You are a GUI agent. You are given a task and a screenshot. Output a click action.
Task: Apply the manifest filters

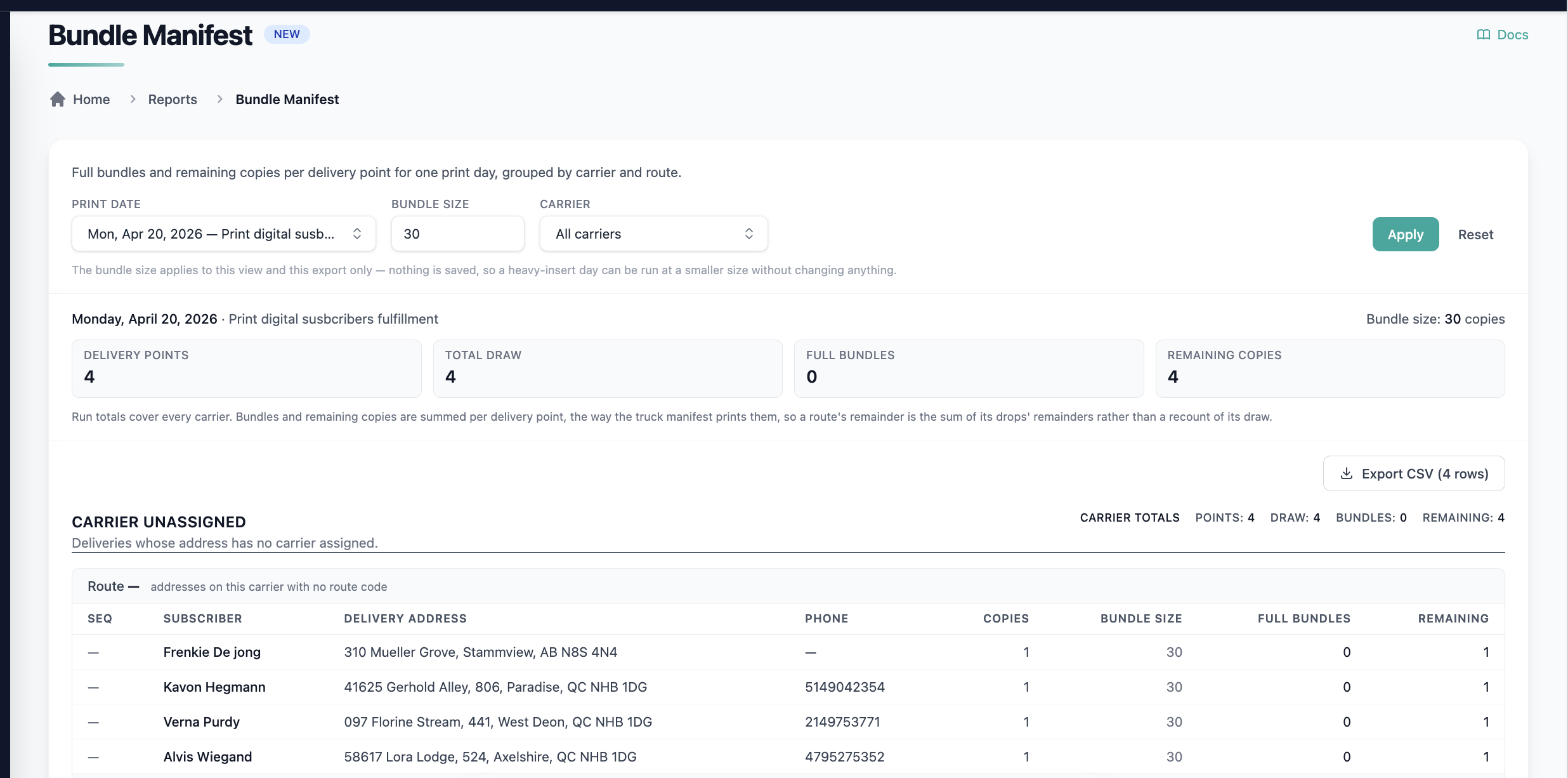pos(1406,234)
